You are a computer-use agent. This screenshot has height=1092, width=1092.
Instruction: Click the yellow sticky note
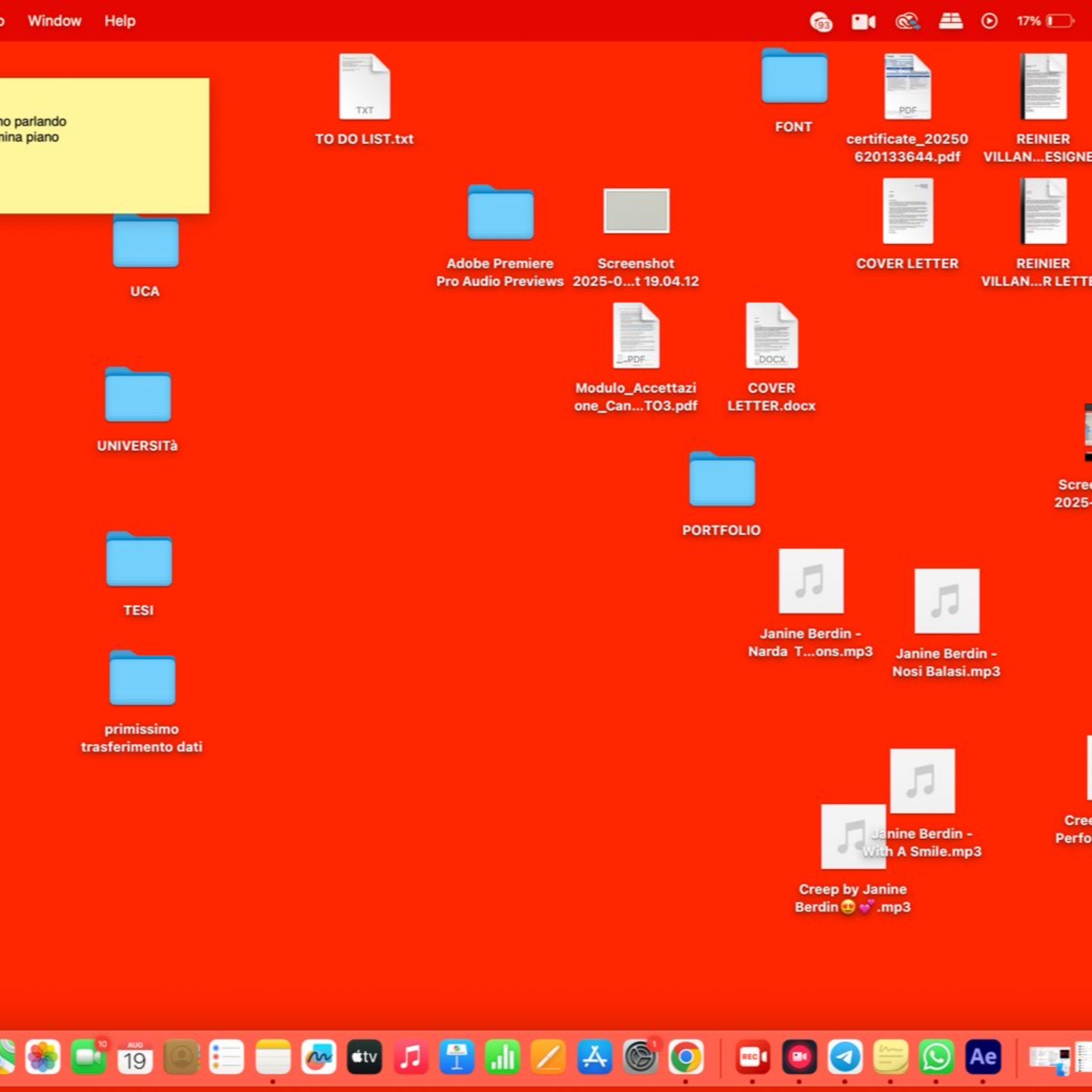click(x=104, y=170)
